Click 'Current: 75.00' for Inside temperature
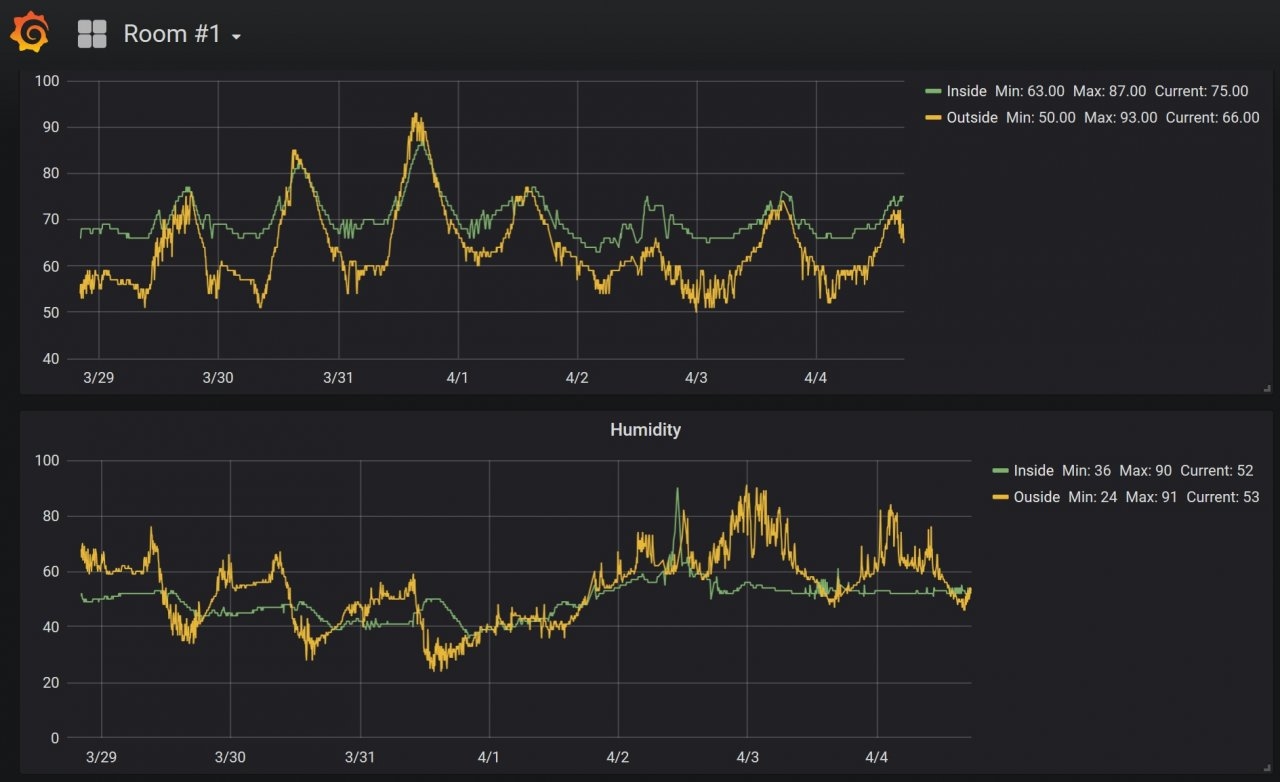1280x782 pixels. (1202, 91)
